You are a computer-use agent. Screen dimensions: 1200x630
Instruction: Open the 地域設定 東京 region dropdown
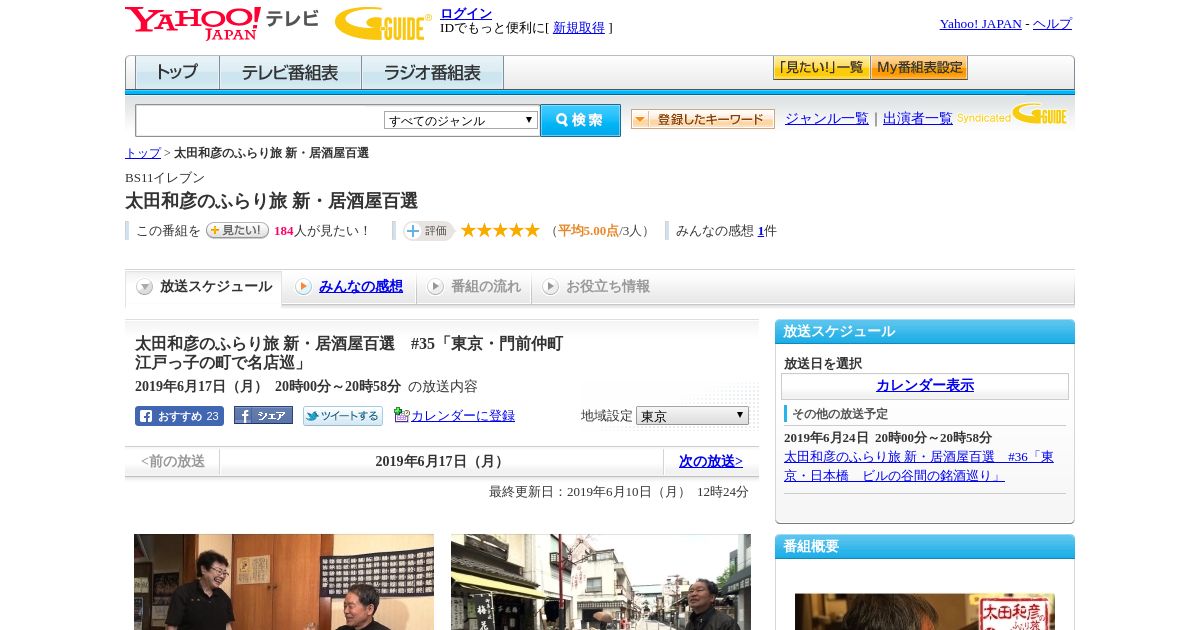pyautogui.click(x=692, y=415)
